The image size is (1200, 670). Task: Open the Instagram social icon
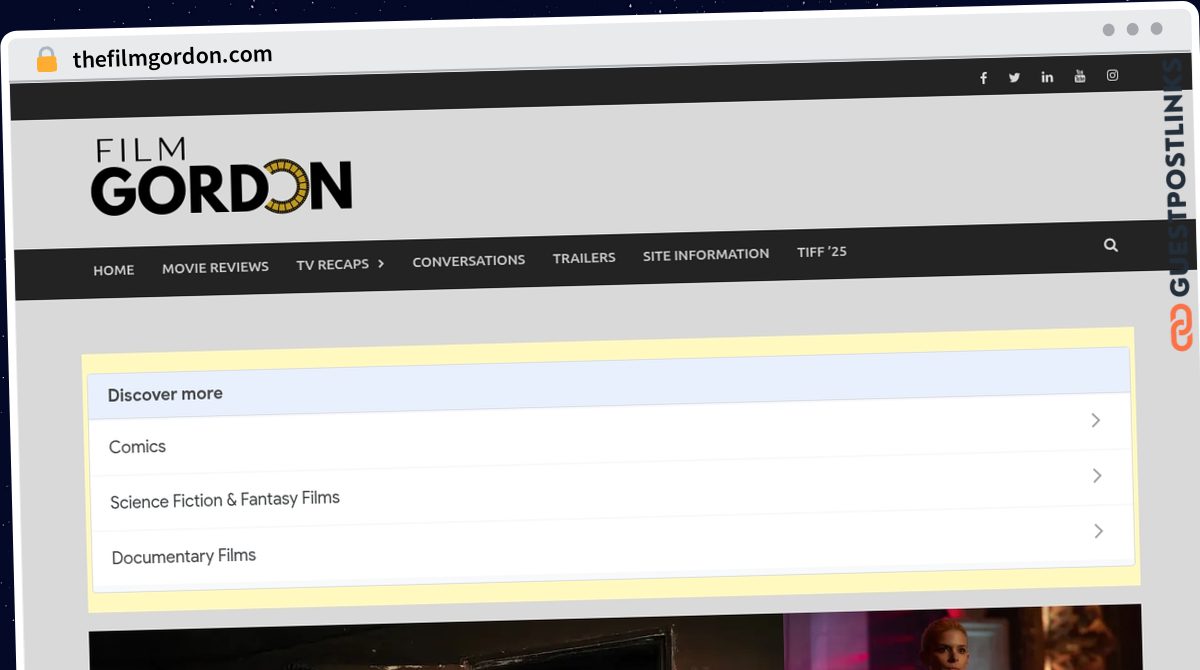point(1112,75)
